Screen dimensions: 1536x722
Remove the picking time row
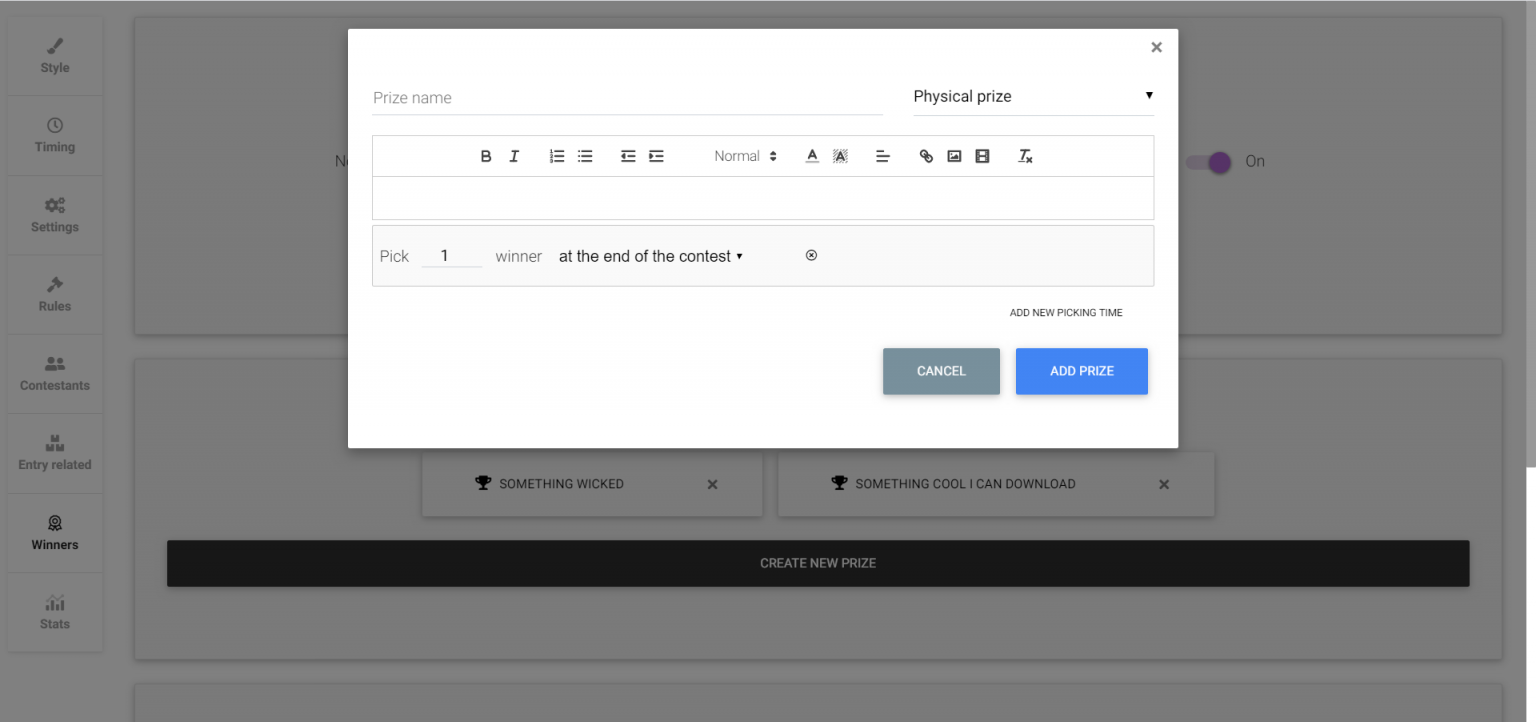[x=811, y=256]
